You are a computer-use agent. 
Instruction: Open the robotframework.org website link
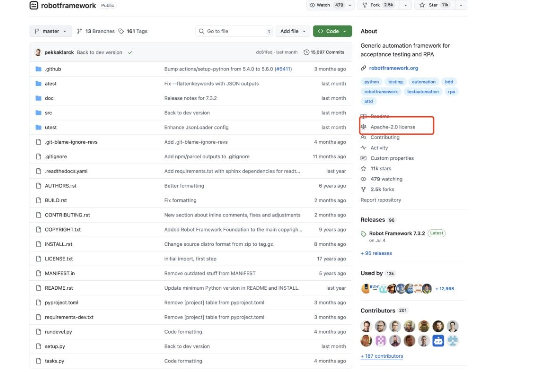[393, 68]
